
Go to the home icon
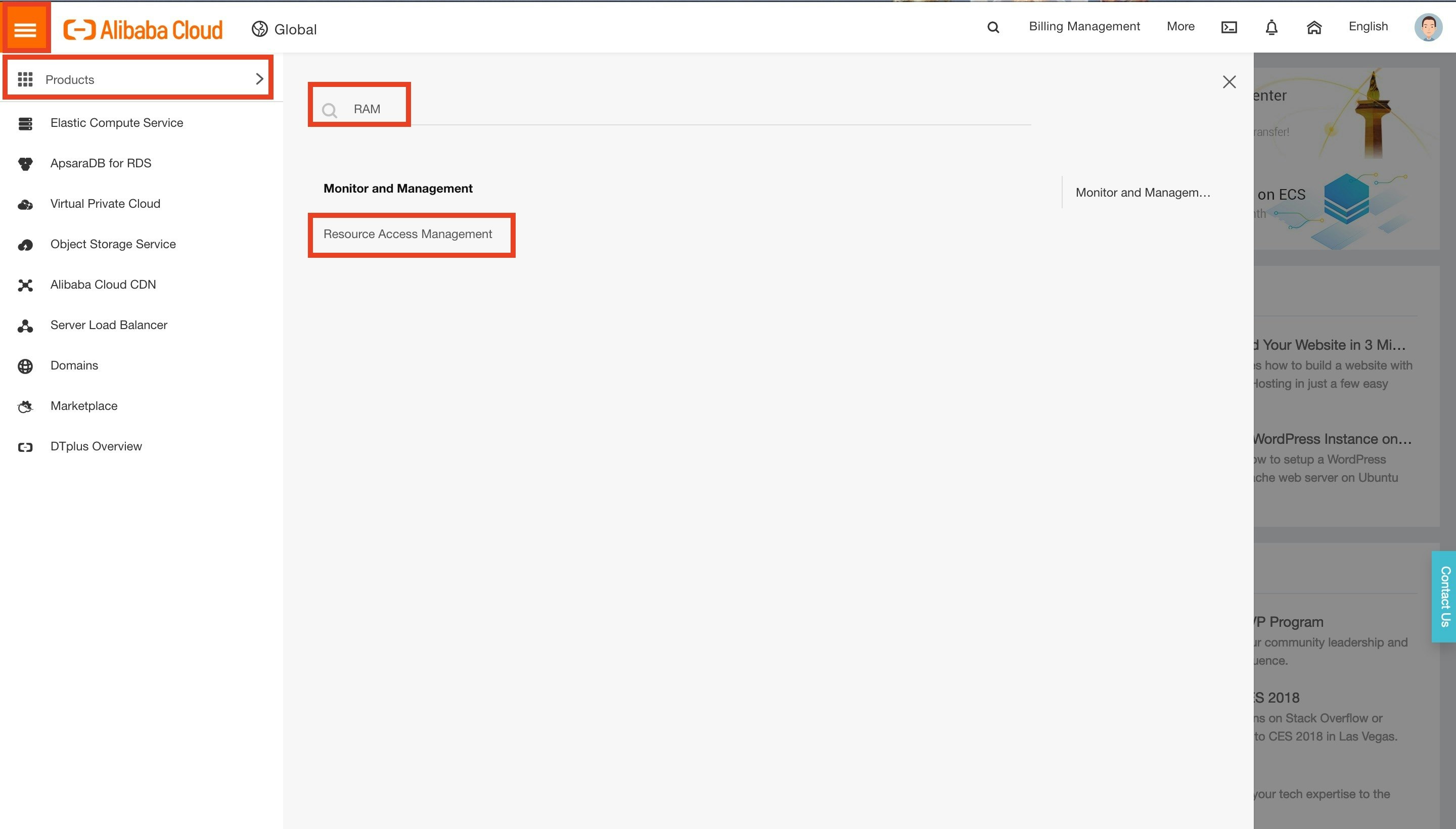[1313, 27]
